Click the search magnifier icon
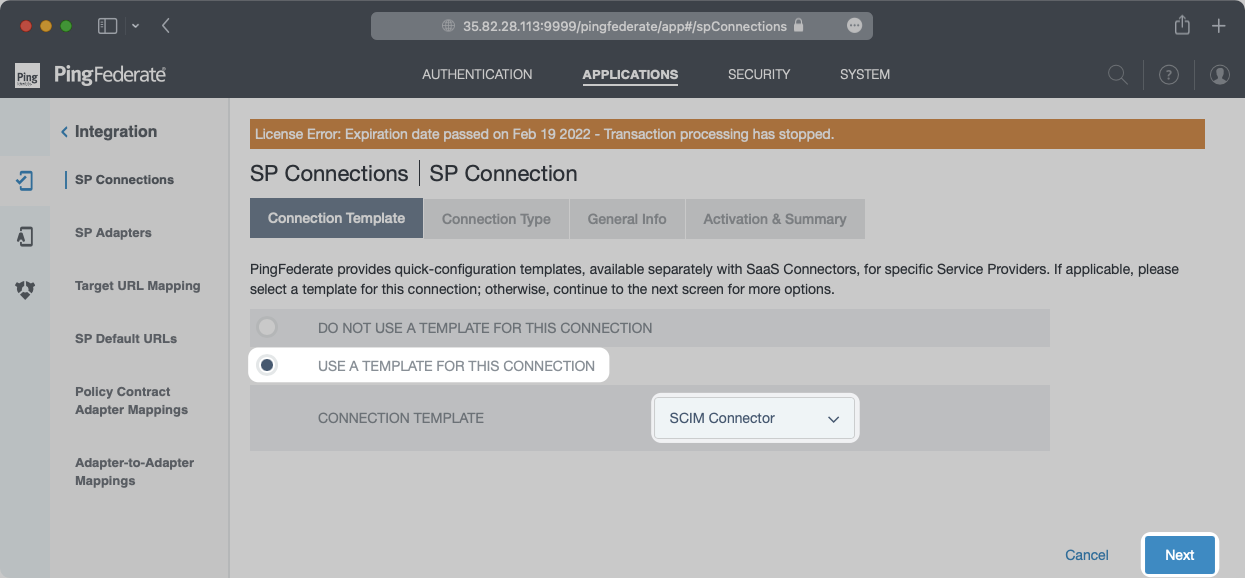The height and width of the screenshot is (578, 1245). pos(1117,75)
